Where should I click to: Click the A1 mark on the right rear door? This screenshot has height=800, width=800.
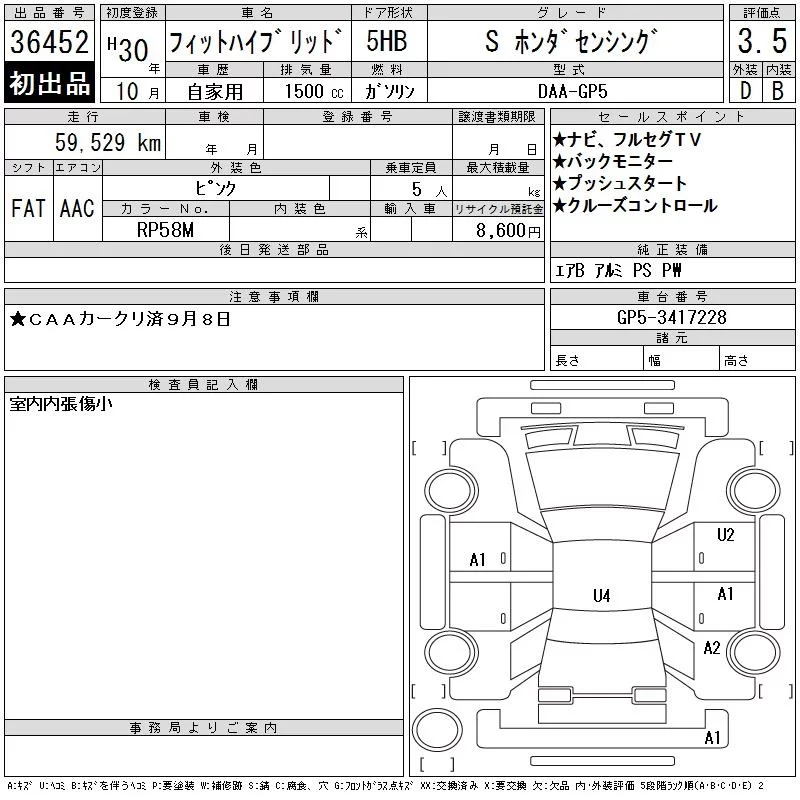pos(726,594)
